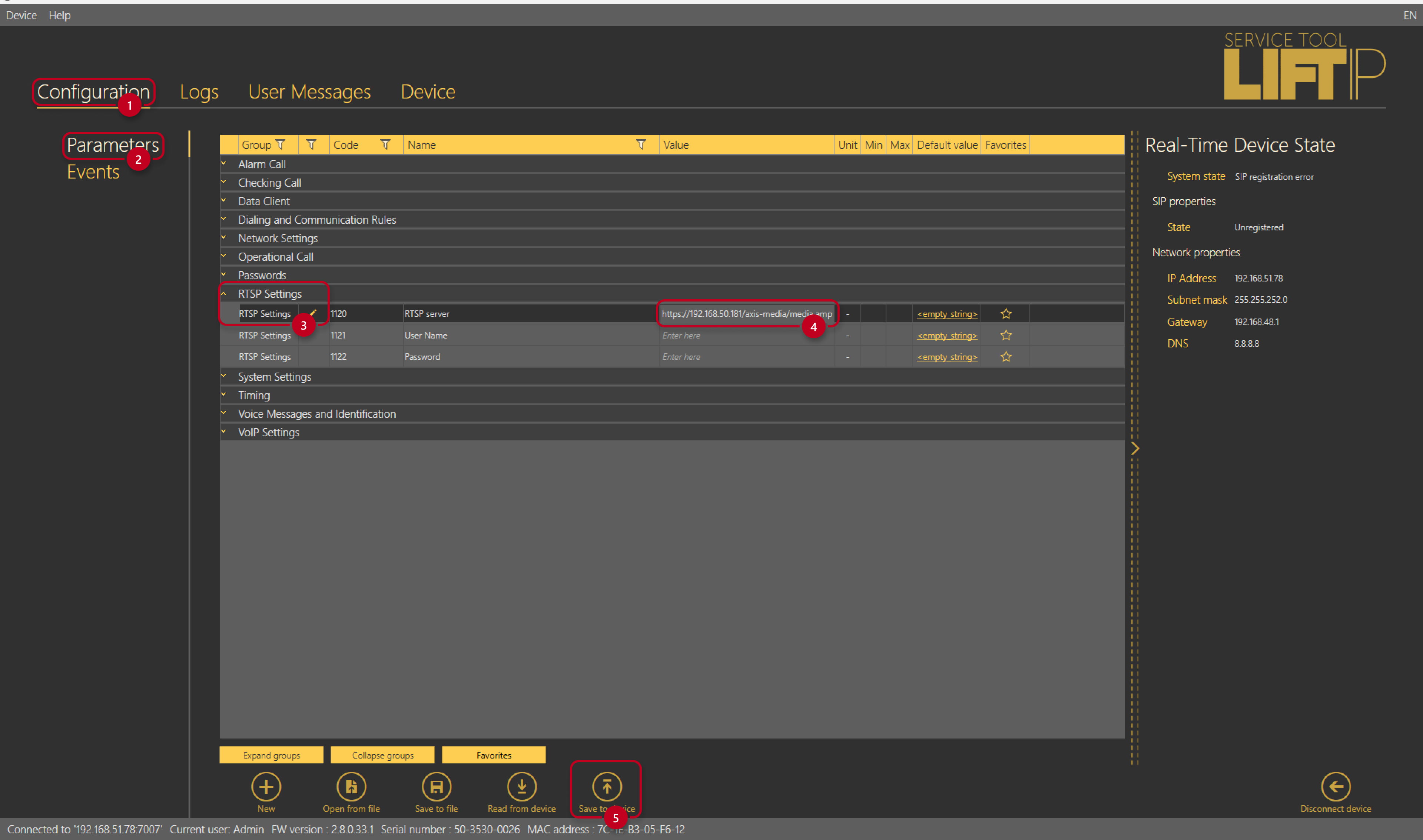
Task: Switch to the Device tab
Action: (428, 92)
